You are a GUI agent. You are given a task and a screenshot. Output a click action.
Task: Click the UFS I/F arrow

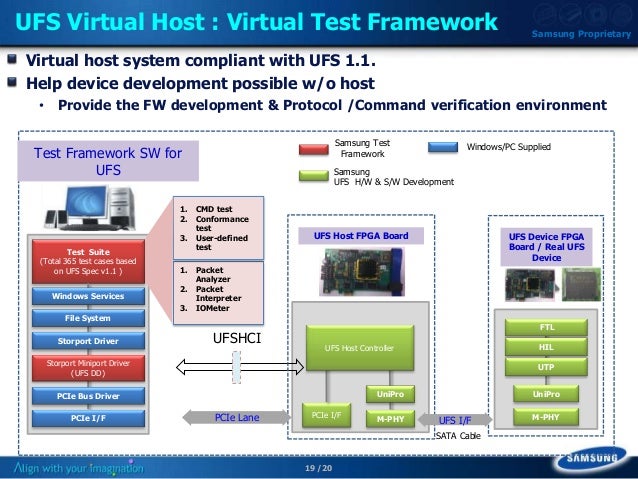click(x=455, y=420)
